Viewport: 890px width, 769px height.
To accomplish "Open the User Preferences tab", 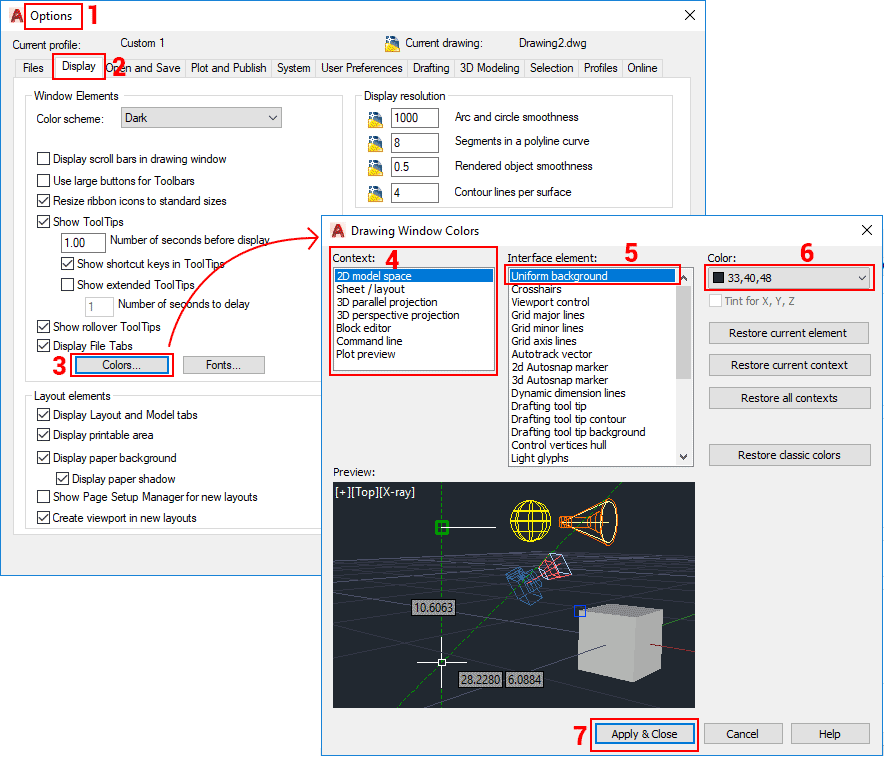I will click(x=362, y=68).
